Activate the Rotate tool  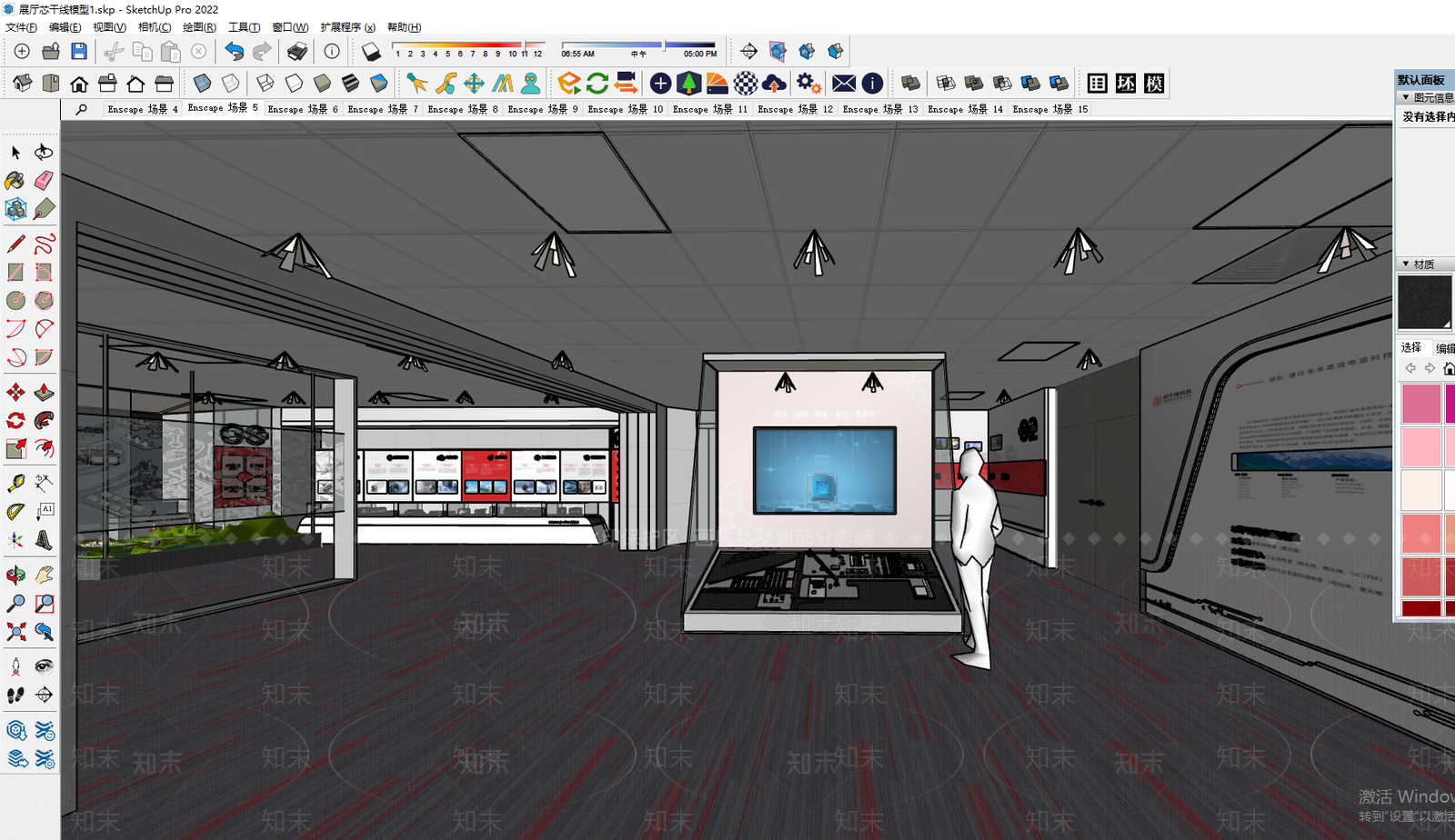[15, 420]
